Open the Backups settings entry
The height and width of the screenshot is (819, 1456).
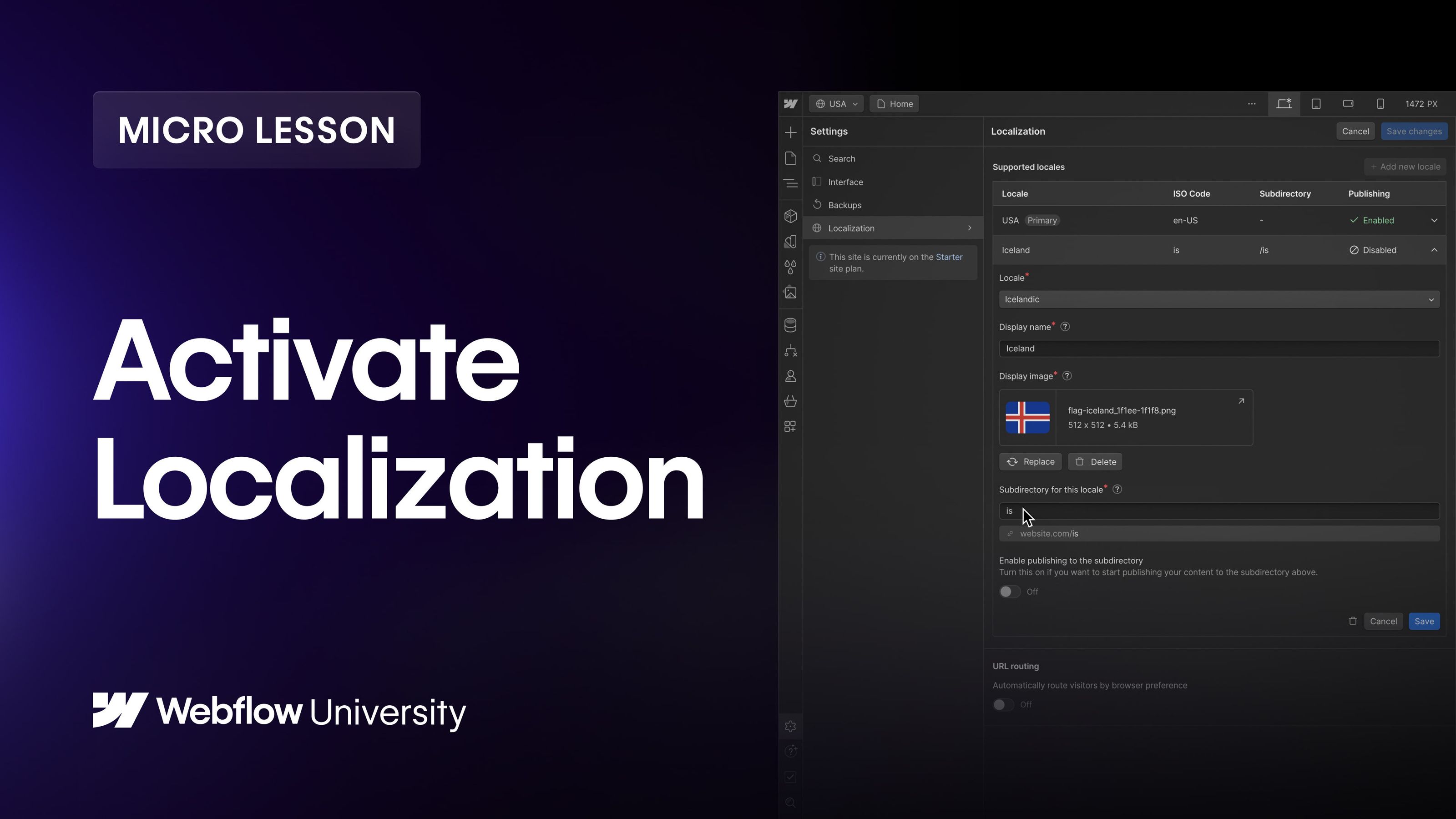(x=844, y=205)
